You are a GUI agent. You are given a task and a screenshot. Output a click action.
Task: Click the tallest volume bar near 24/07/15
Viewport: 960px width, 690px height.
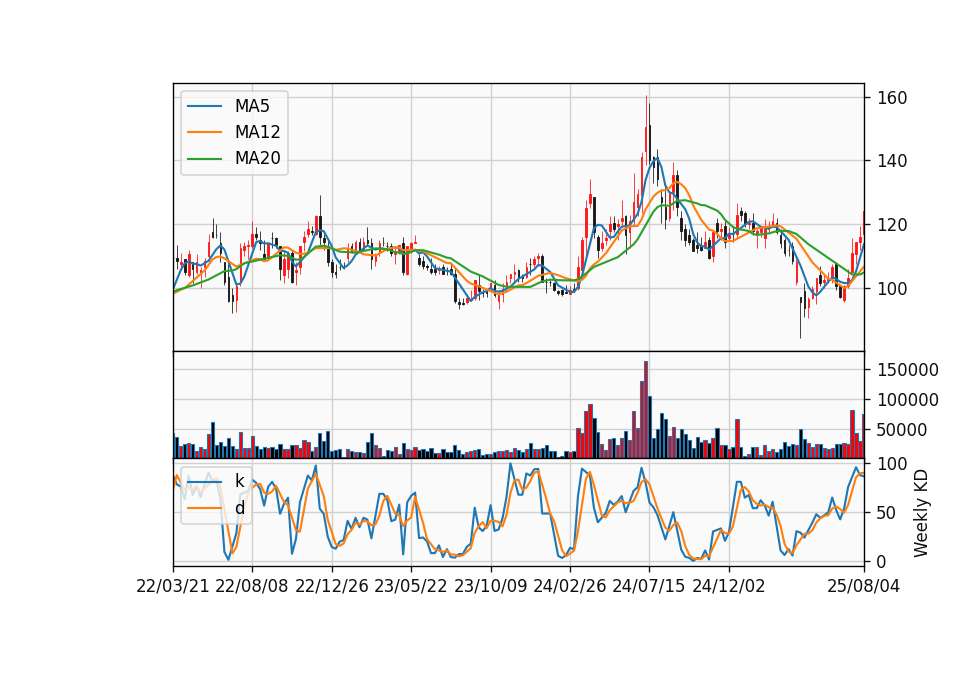[646, 410]
